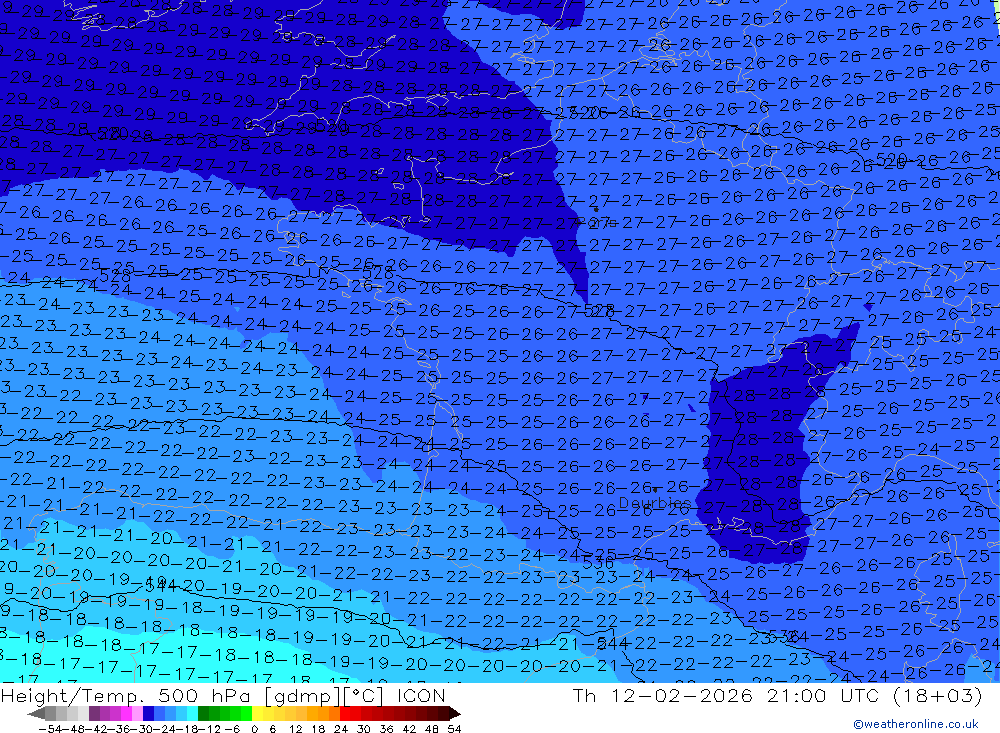Click the right dark maroon arrow end of the color scale
The image size is (1000, 733).
point(454,714)
